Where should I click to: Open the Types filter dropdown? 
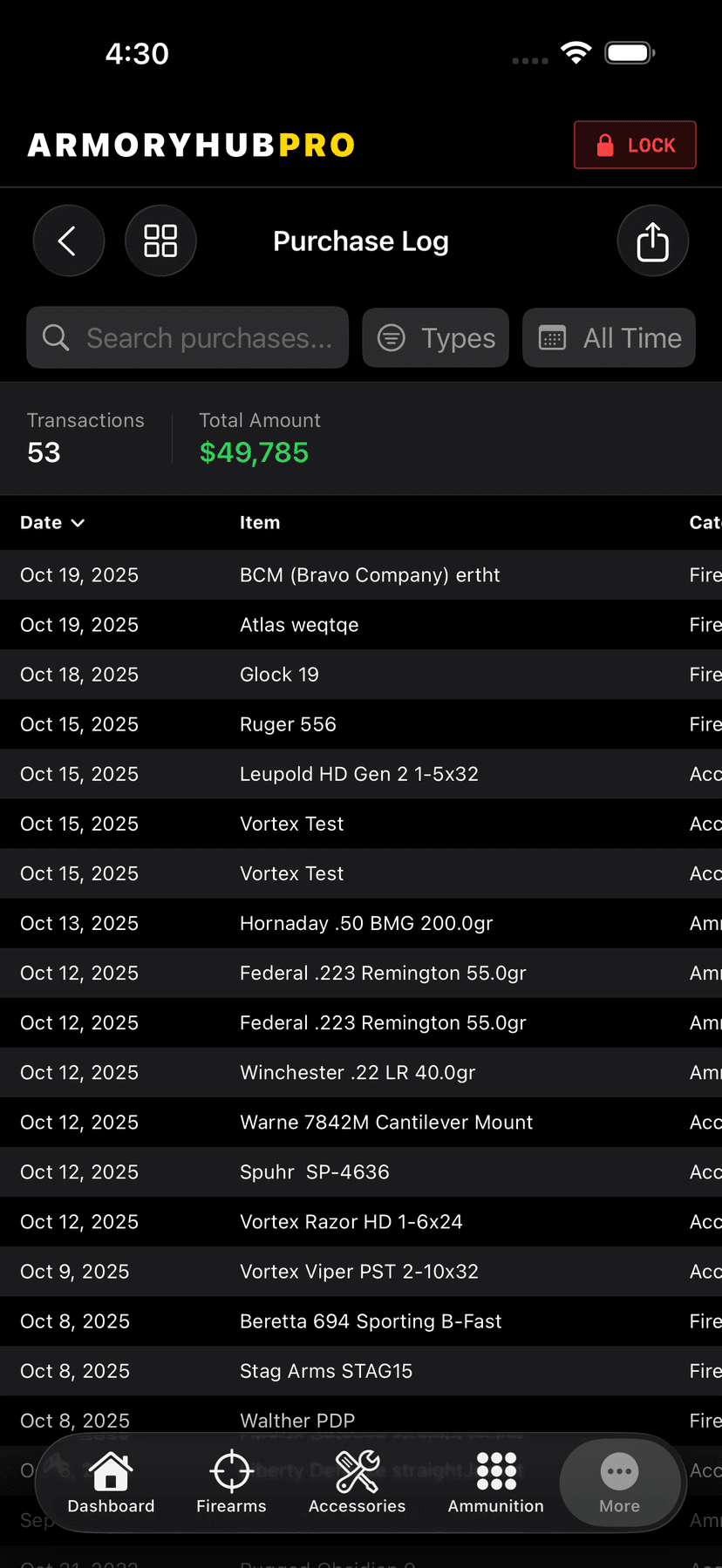pyautogui.click(x=435, y=338)
